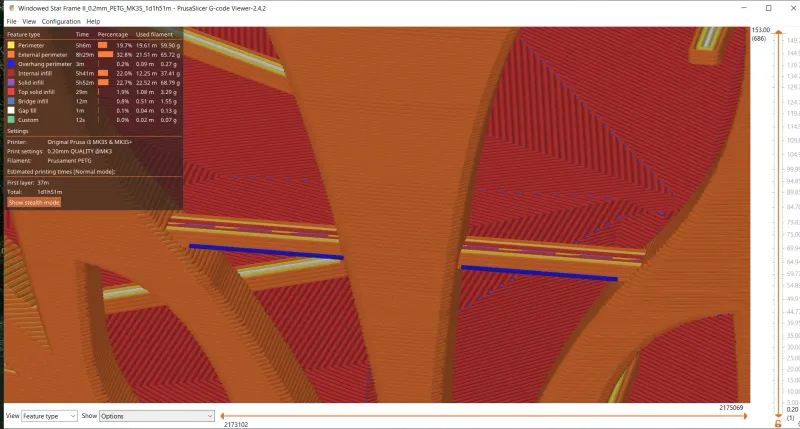Screen dimensions: 800x429
Task: Click the orange External perimeter legend swatch
Action: pos(10,54)
